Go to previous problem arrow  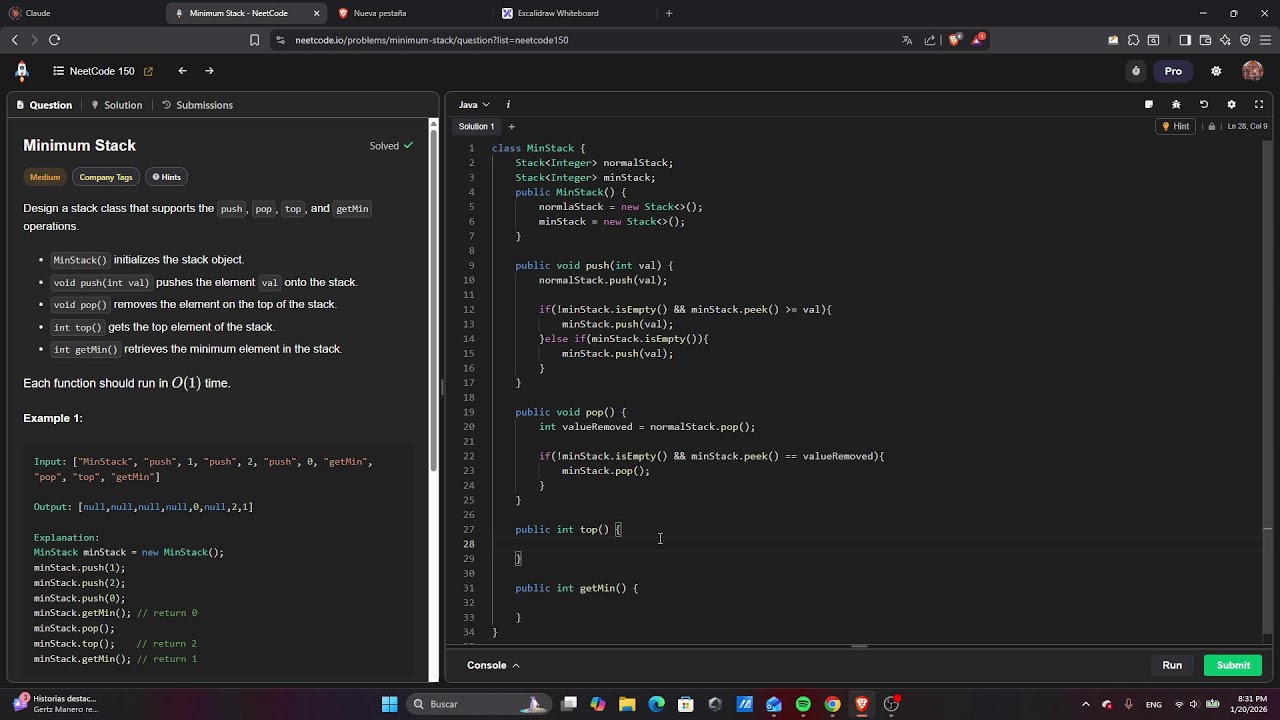[x=182, y=71]
